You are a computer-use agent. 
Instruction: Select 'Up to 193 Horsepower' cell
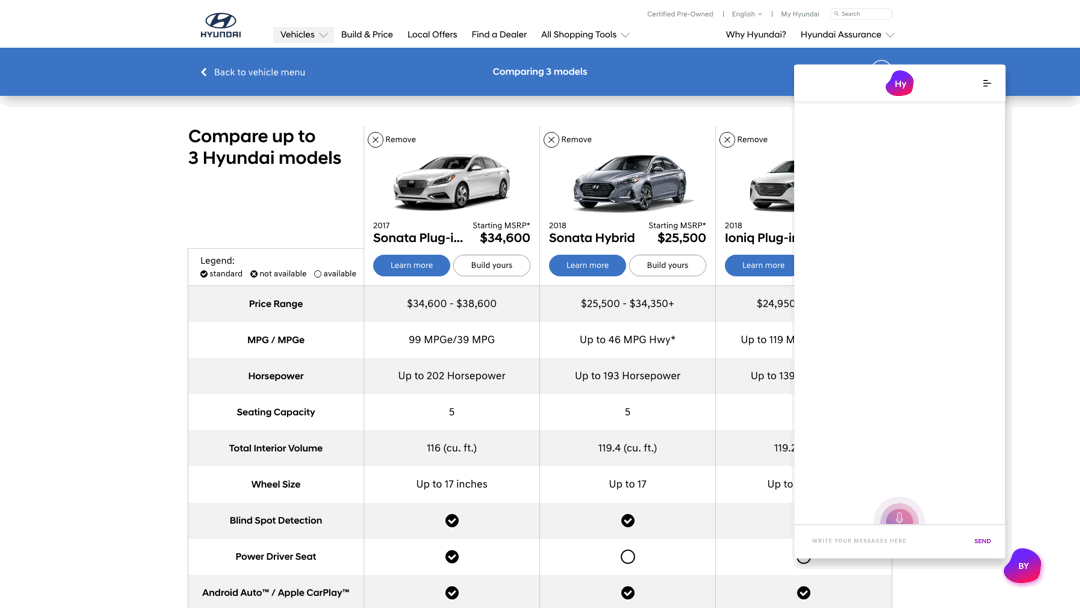[627, 376]
